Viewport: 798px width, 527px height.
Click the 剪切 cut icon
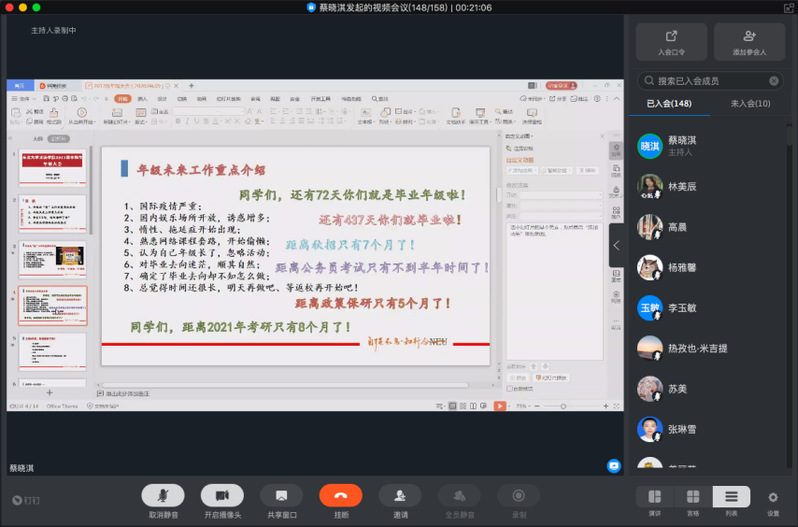(35, 111)
